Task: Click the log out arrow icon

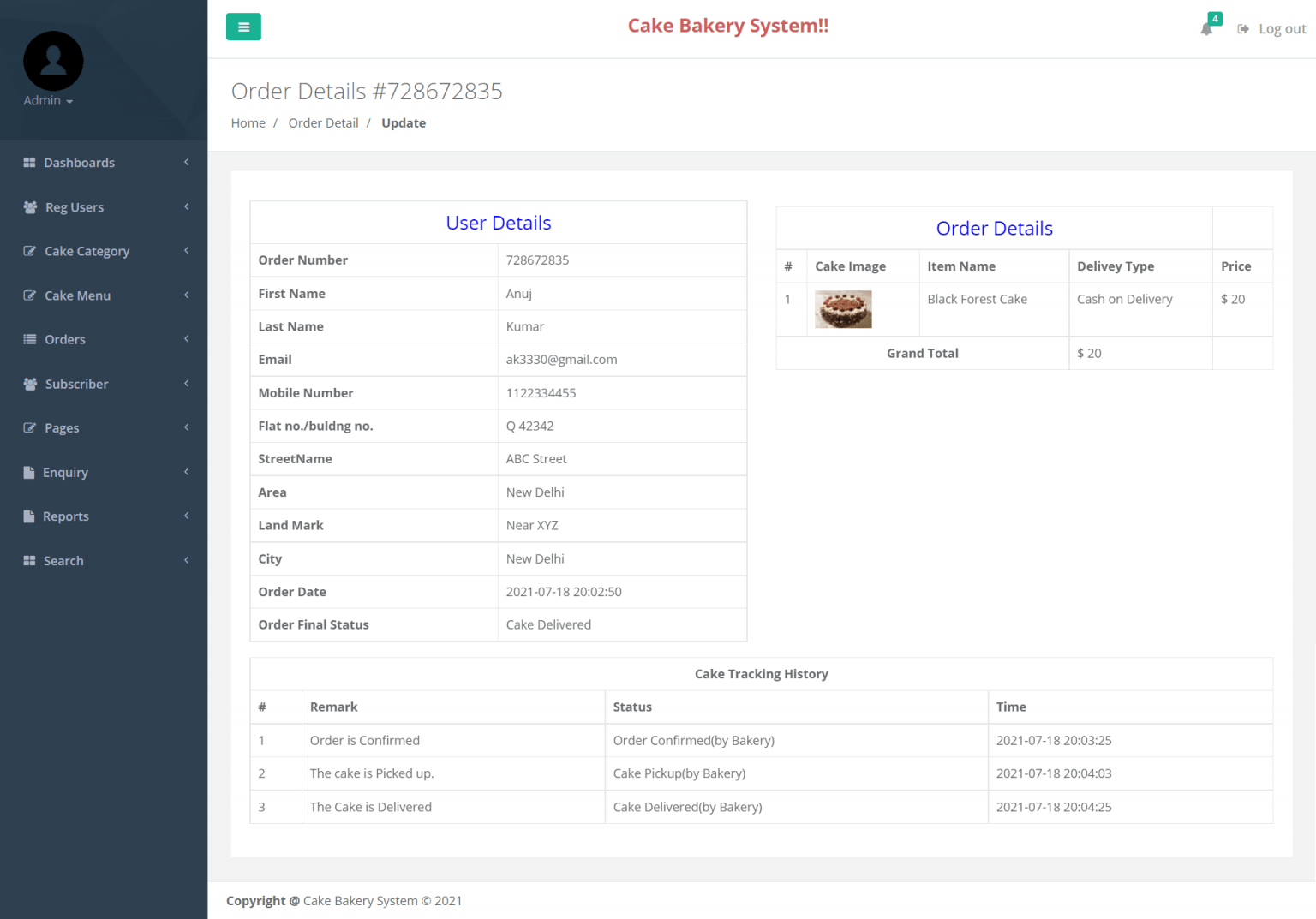Action: (x=1242, y=28)
